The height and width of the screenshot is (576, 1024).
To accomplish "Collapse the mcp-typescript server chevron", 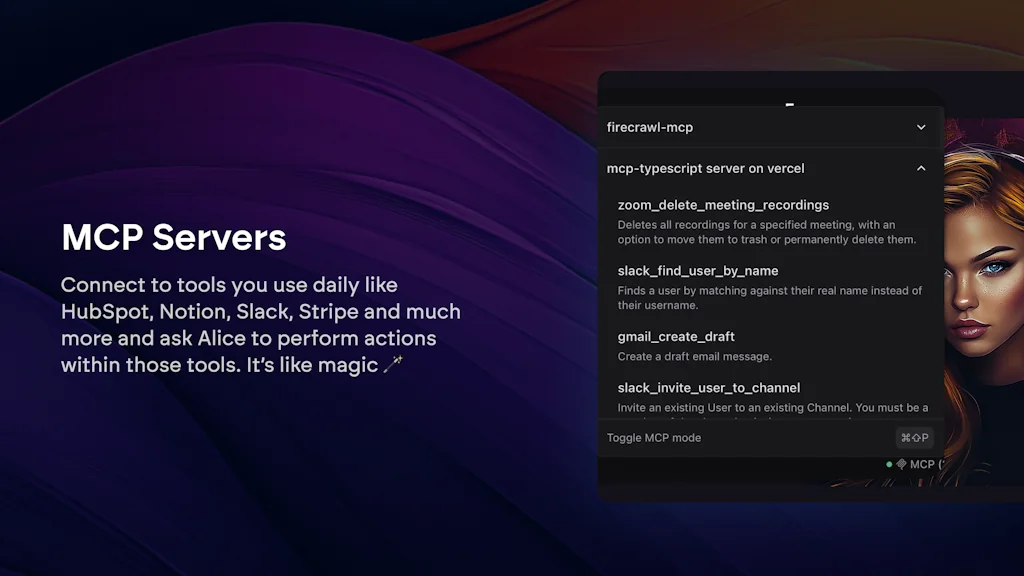I will click(x=921, y=168).
